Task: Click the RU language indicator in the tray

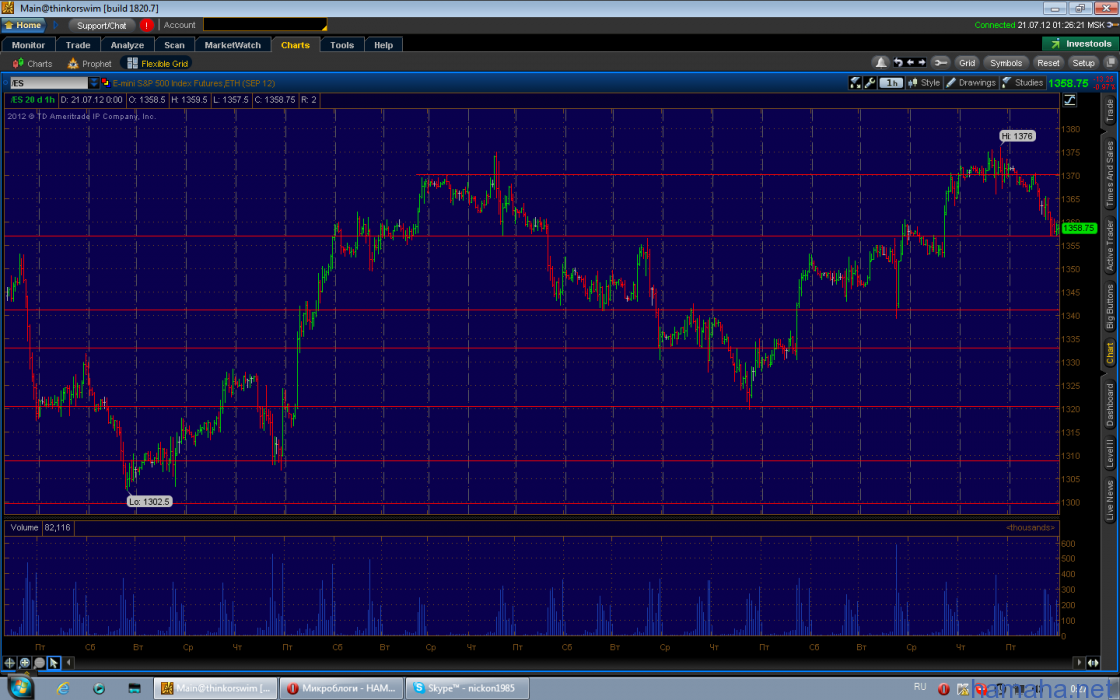Action: pos(920,687)
